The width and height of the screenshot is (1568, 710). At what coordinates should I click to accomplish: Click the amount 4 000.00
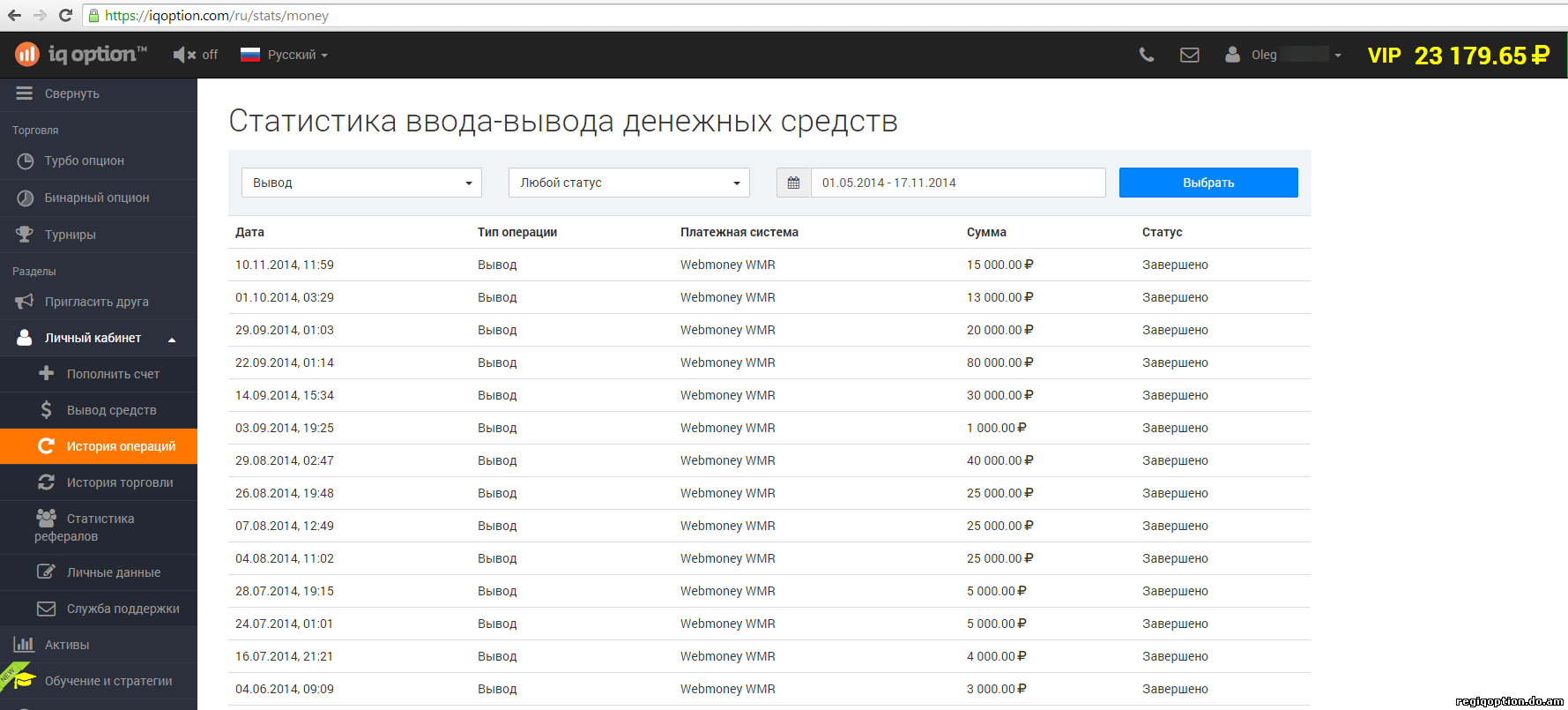[x=996, y=656]
